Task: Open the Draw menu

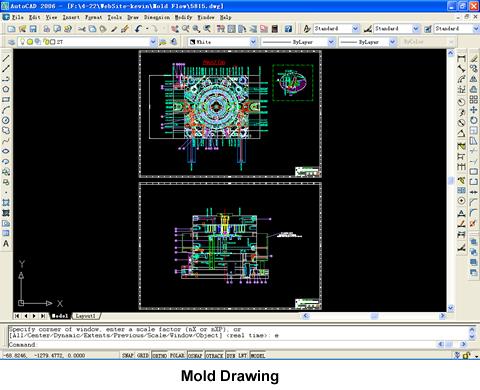Action: [x=133, y=17]
